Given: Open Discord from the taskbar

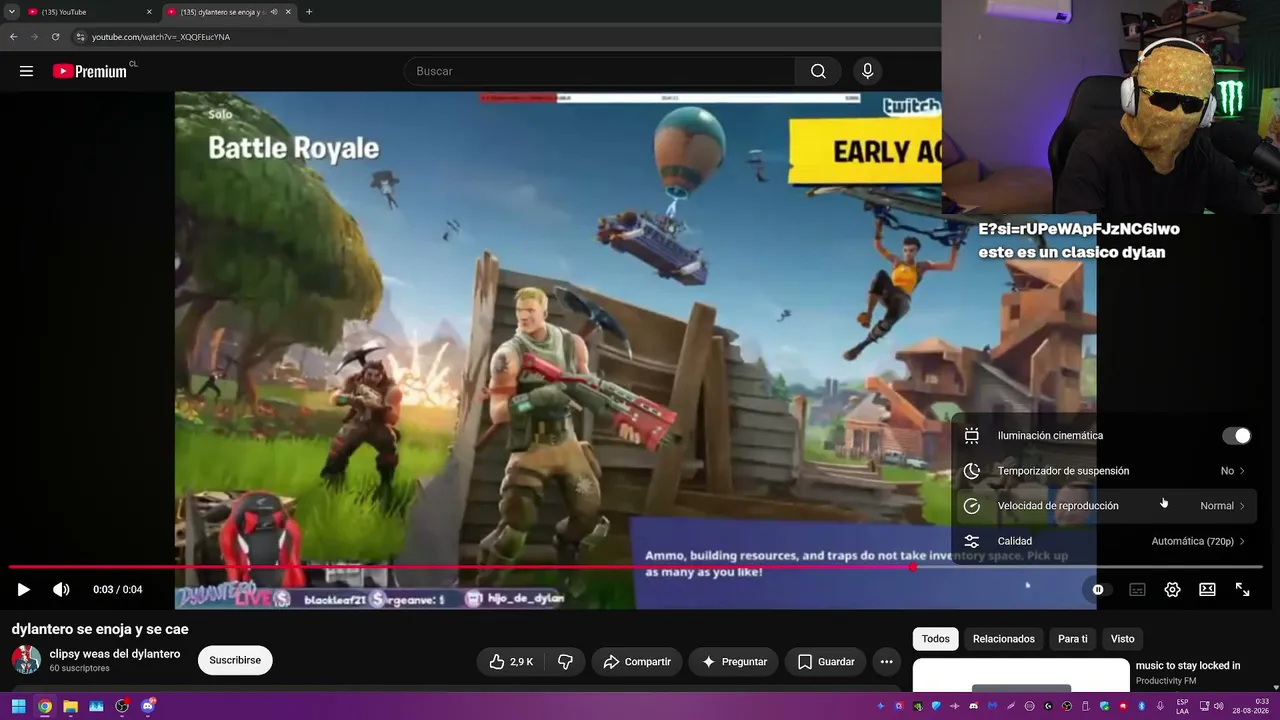Looking at the screenshot, I should pos(148,706).
